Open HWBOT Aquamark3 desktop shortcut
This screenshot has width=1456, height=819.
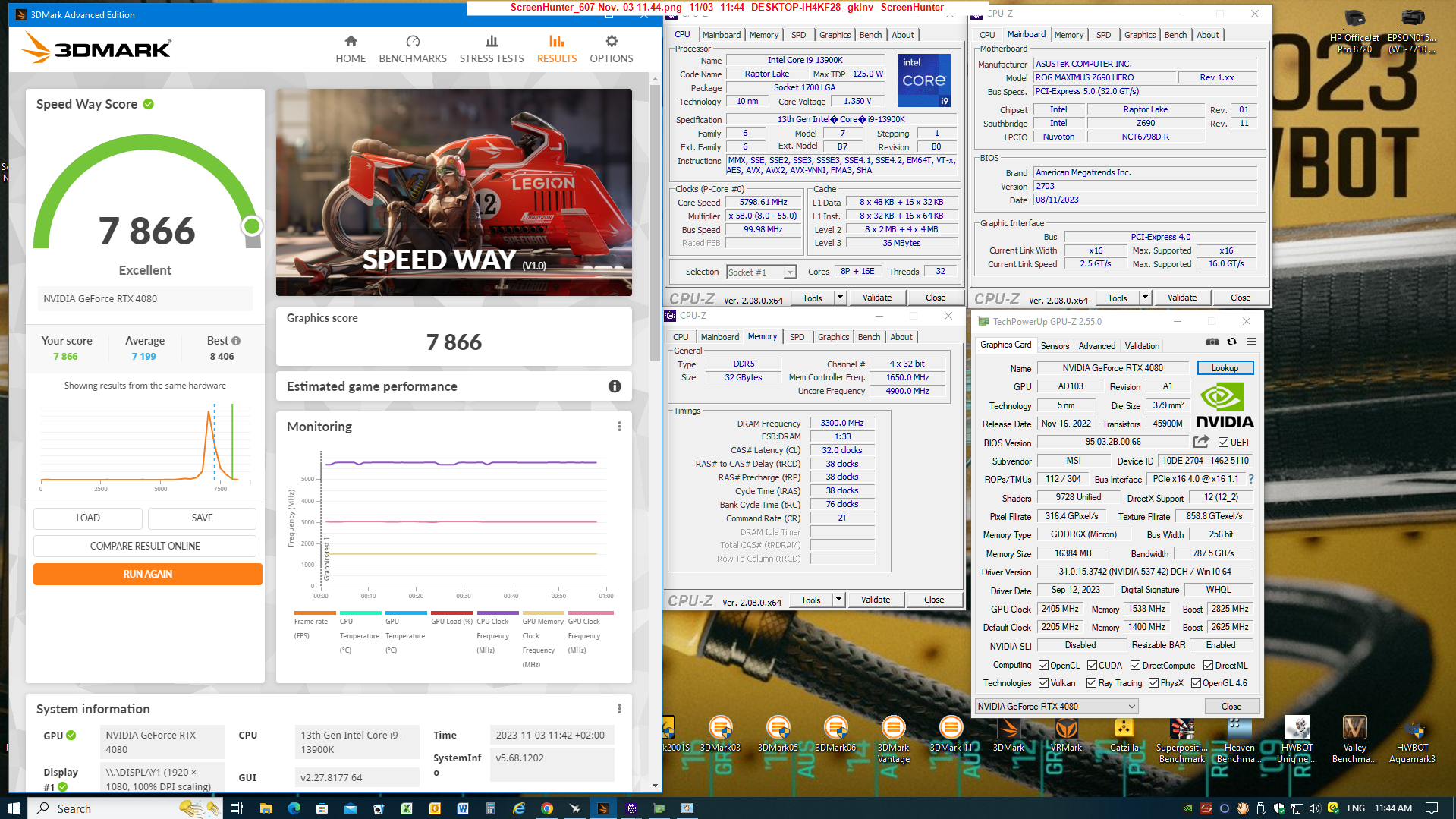pyautogui.click(x=1412, y=739)
